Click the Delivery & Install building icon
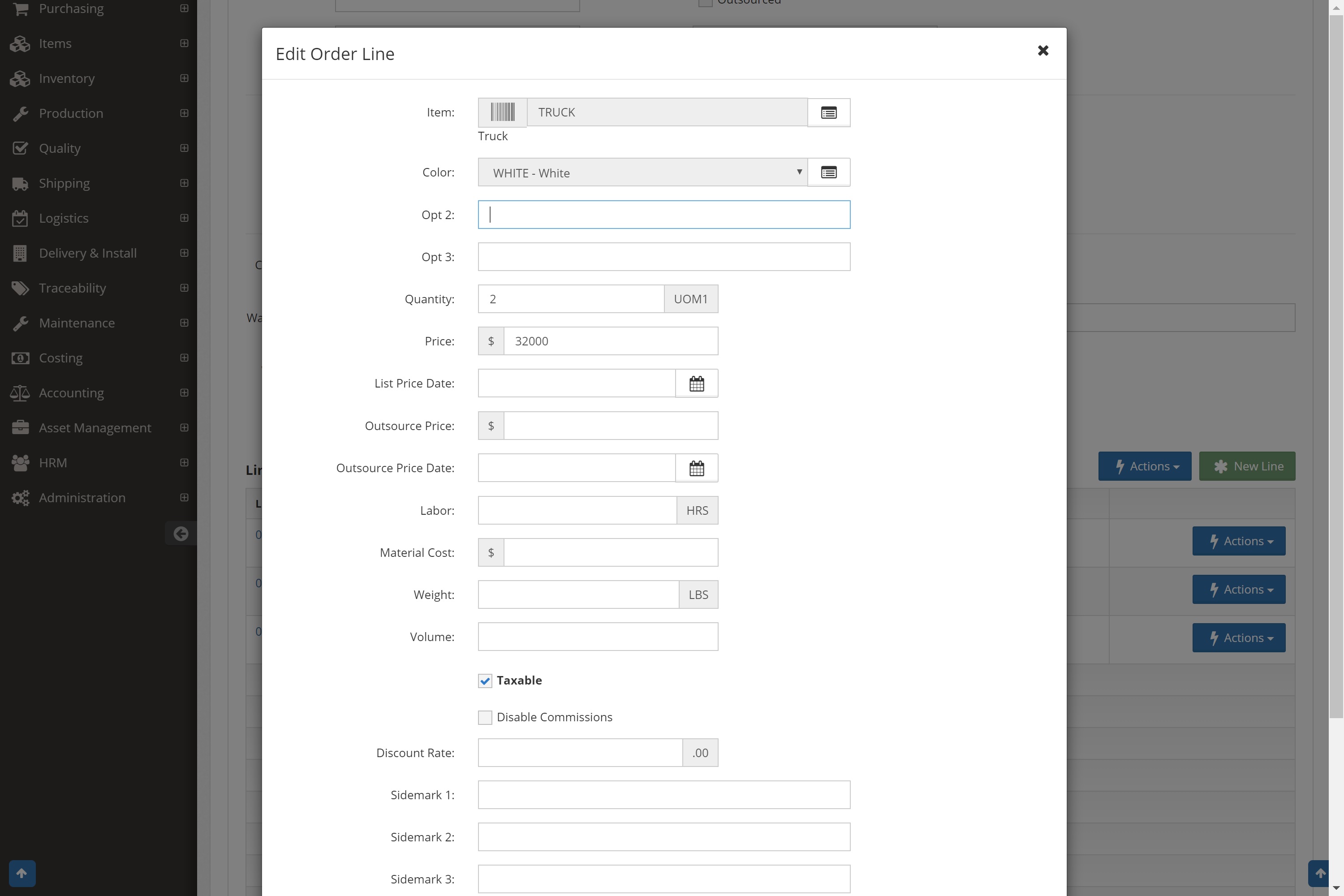Screen dimensions: 1344x896 pyautogui.click(x=20, y=253)
